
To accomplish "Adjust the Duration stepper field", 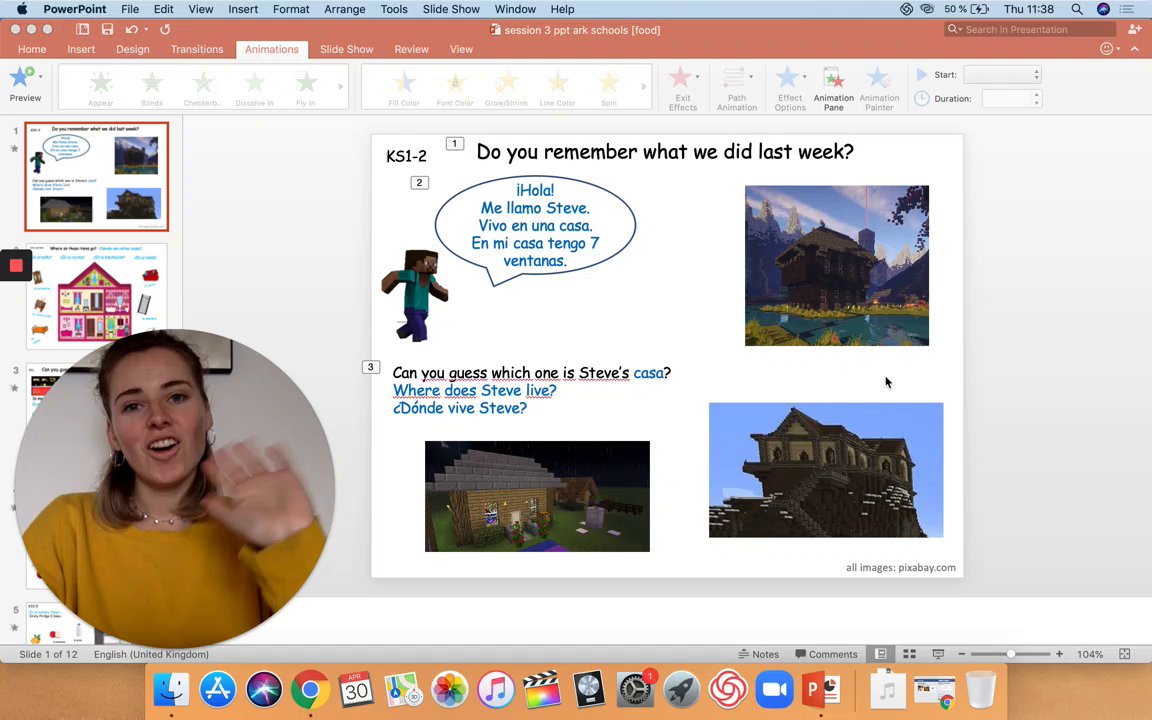I will [x=1012, y=98].
